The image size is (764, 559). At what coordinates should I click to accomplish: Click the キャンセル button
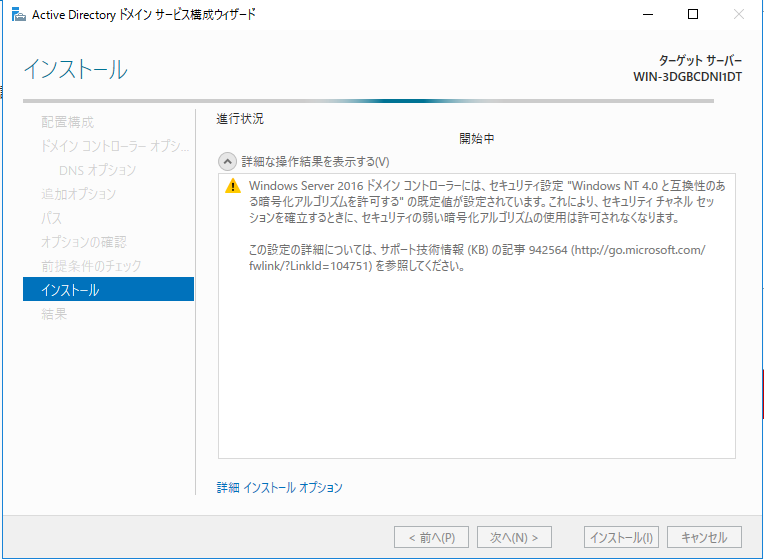tap(704, 537)
